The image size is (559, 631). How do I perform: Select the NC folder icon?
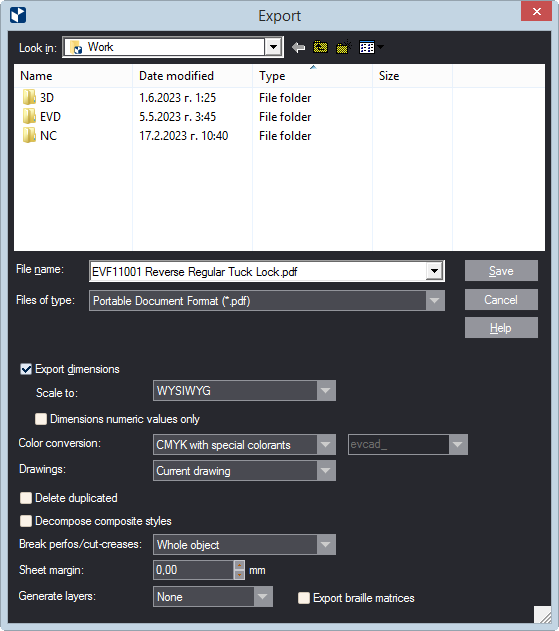click(x=29, y=136)
